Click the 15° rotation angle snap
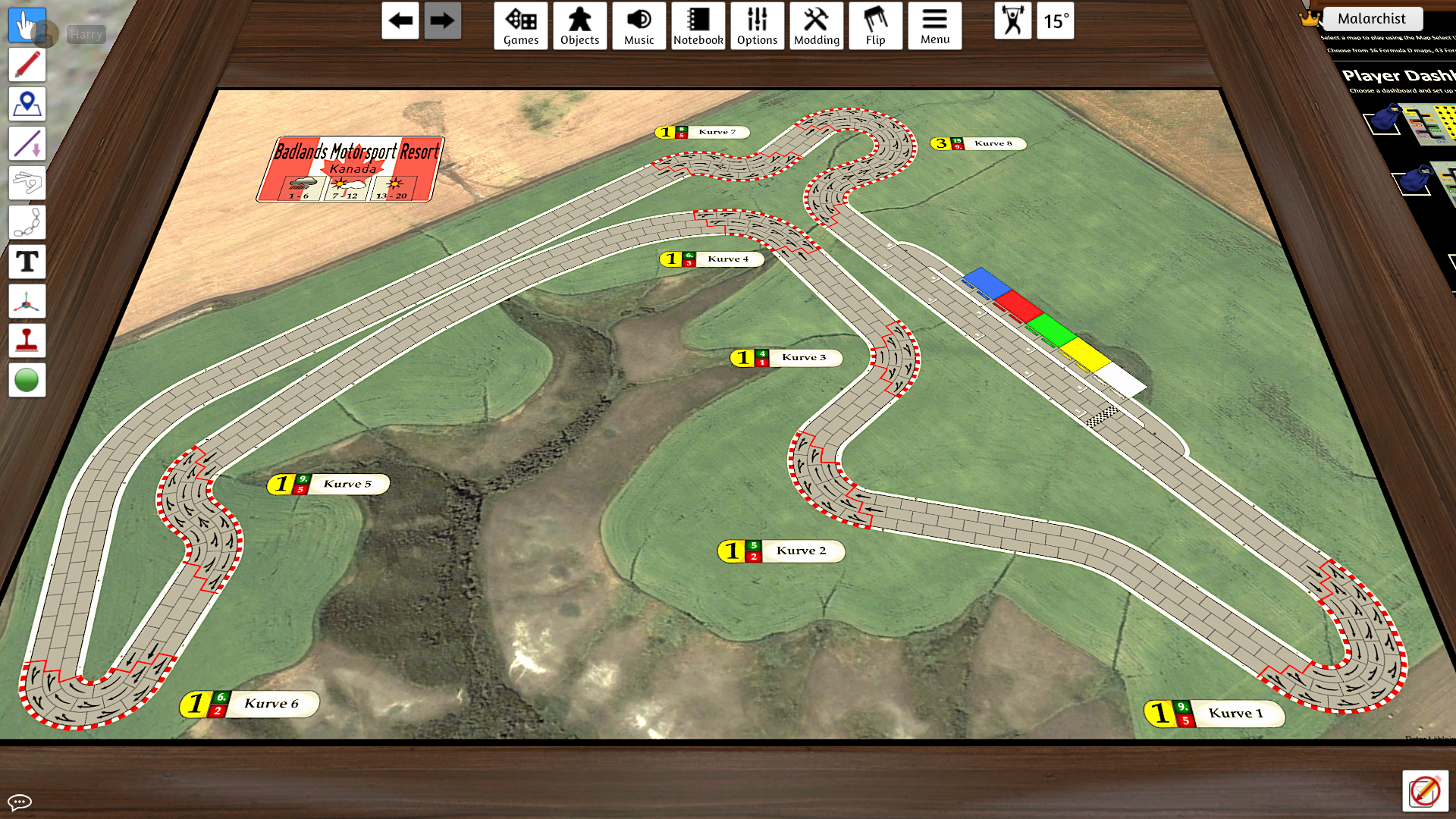The width and height of the screenshot is (1456, 819). tap(1056, 20)
